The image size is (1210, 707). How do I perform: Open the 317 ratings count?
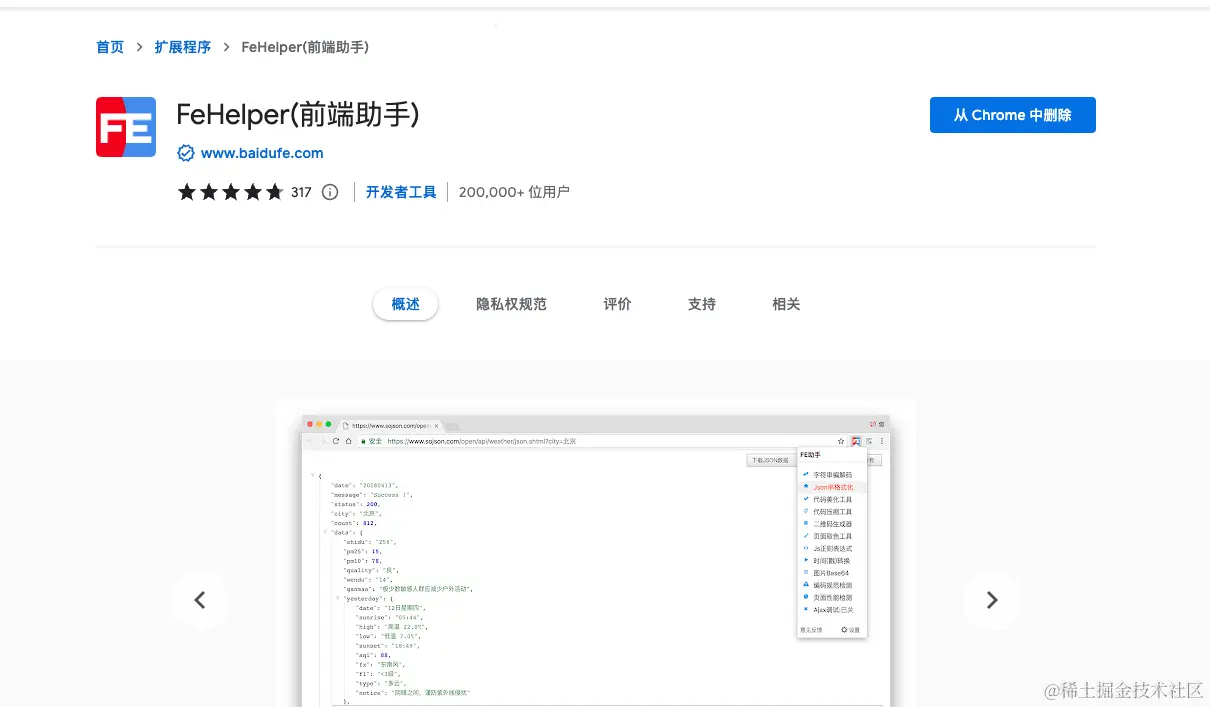(301, 192)
